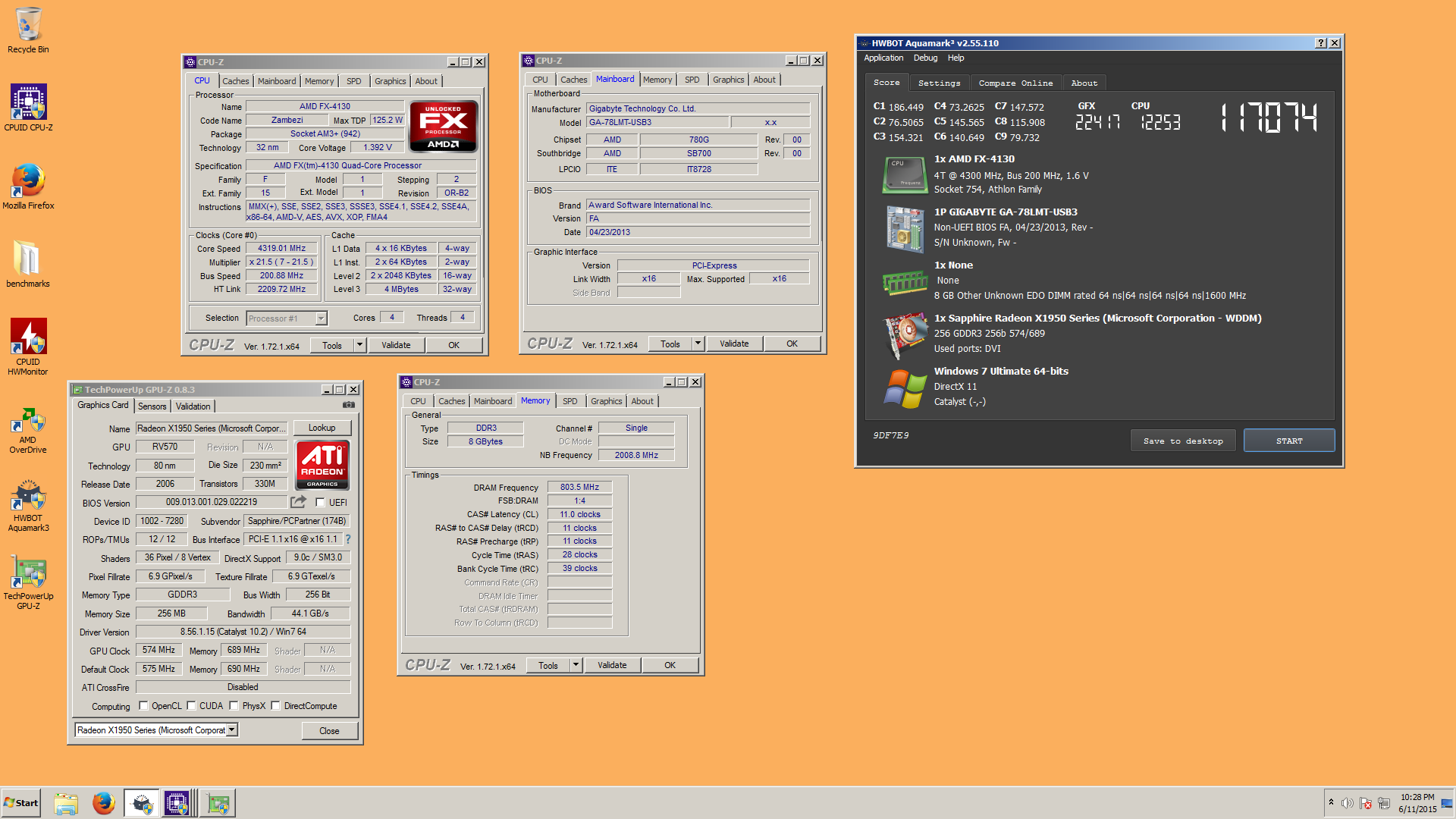Open the Debug menu in Aquamark3

925,58
